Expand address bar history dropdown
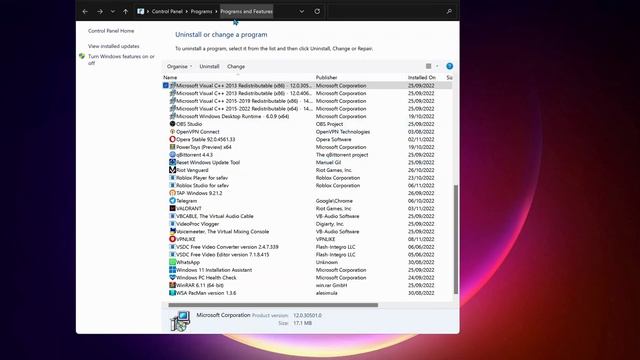This screenshot has width=640, height=360. pyautogui.click(x=302, y=11)
